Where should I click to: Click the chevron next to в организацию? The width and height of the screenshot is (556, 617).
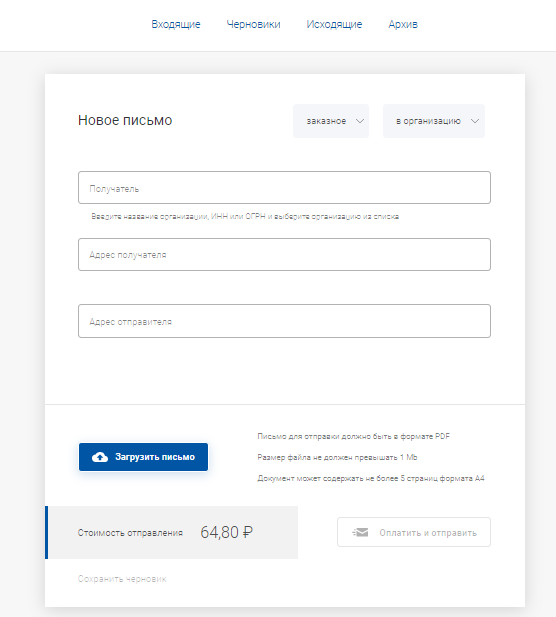(475, 121)
